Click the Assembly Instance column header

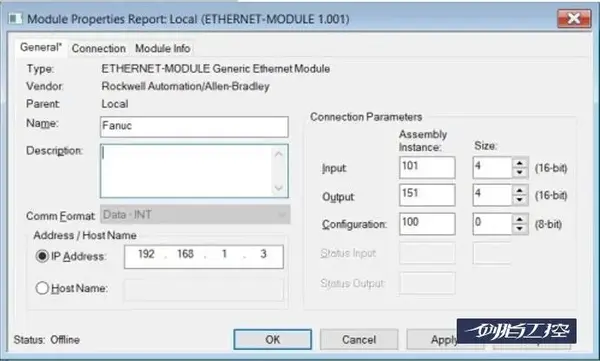(423, 140)
